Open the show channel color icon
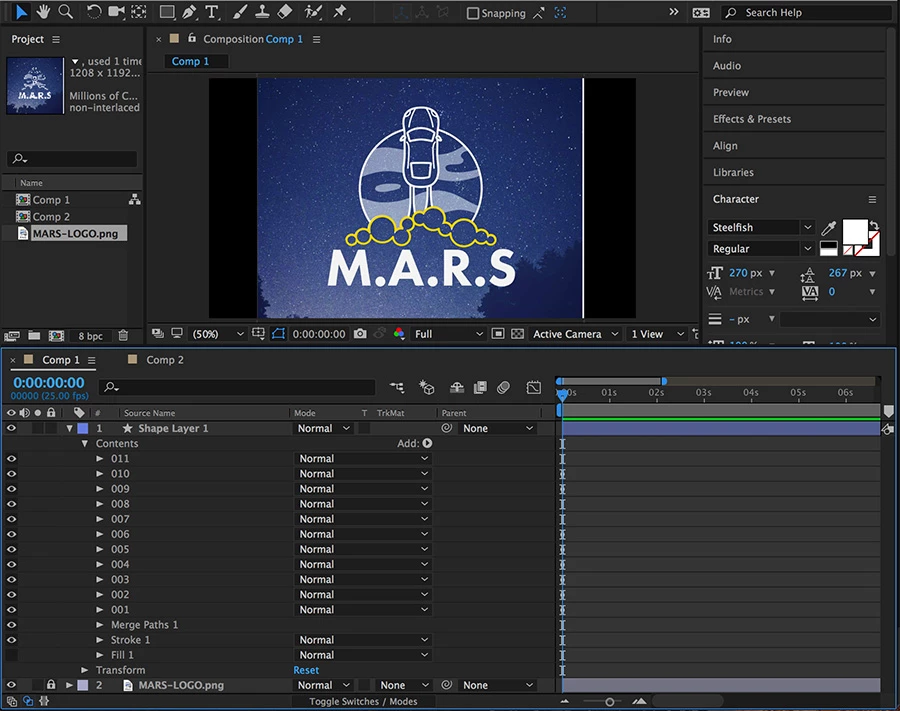Screen dimensions: 900x711 [399, 333]
